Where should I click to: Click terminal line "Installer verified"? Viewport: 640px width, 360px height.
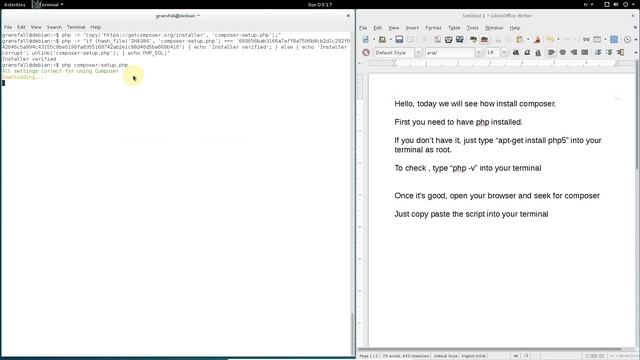coord(29,59)
